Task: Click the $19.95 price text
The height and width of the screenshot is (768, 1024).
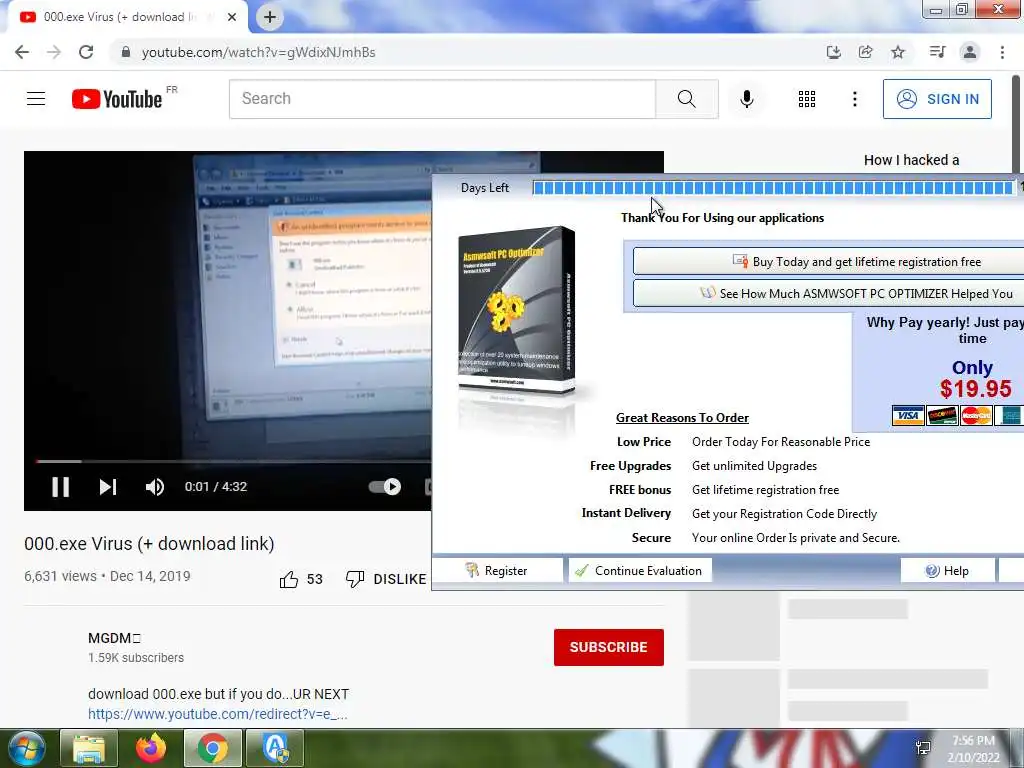Action: click(975, 389)
